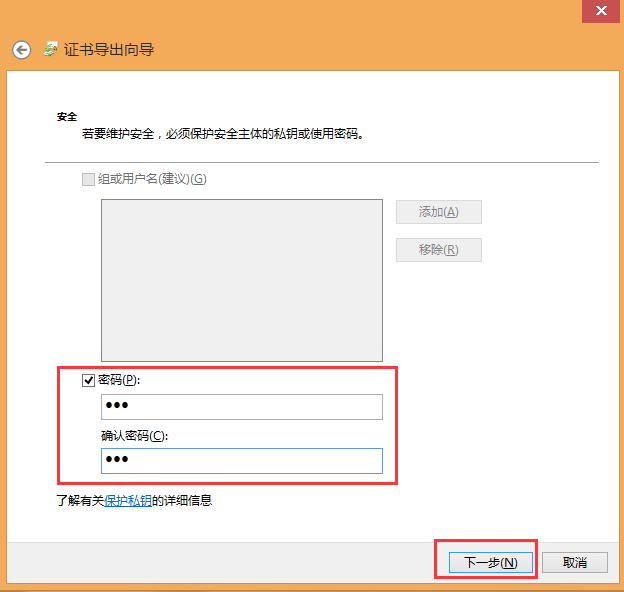Click the 安全 section heading

click(x=66, y=117)
